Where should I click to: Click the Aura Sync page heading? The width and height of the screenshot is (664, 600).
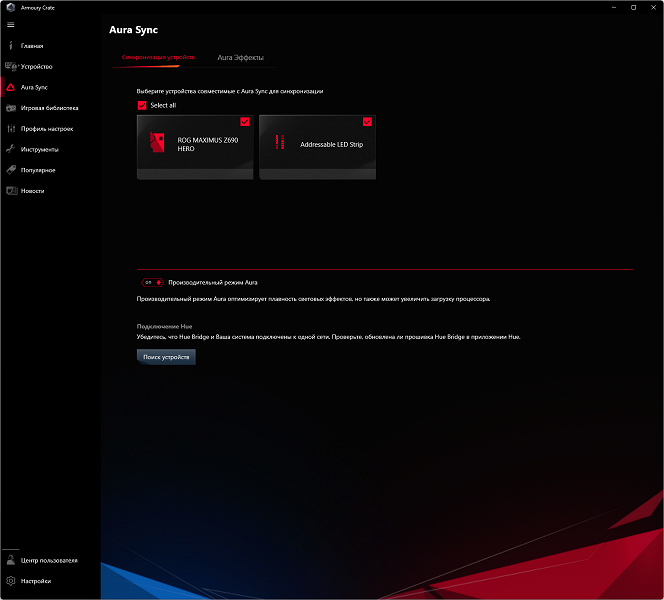(x=133, y=30)
